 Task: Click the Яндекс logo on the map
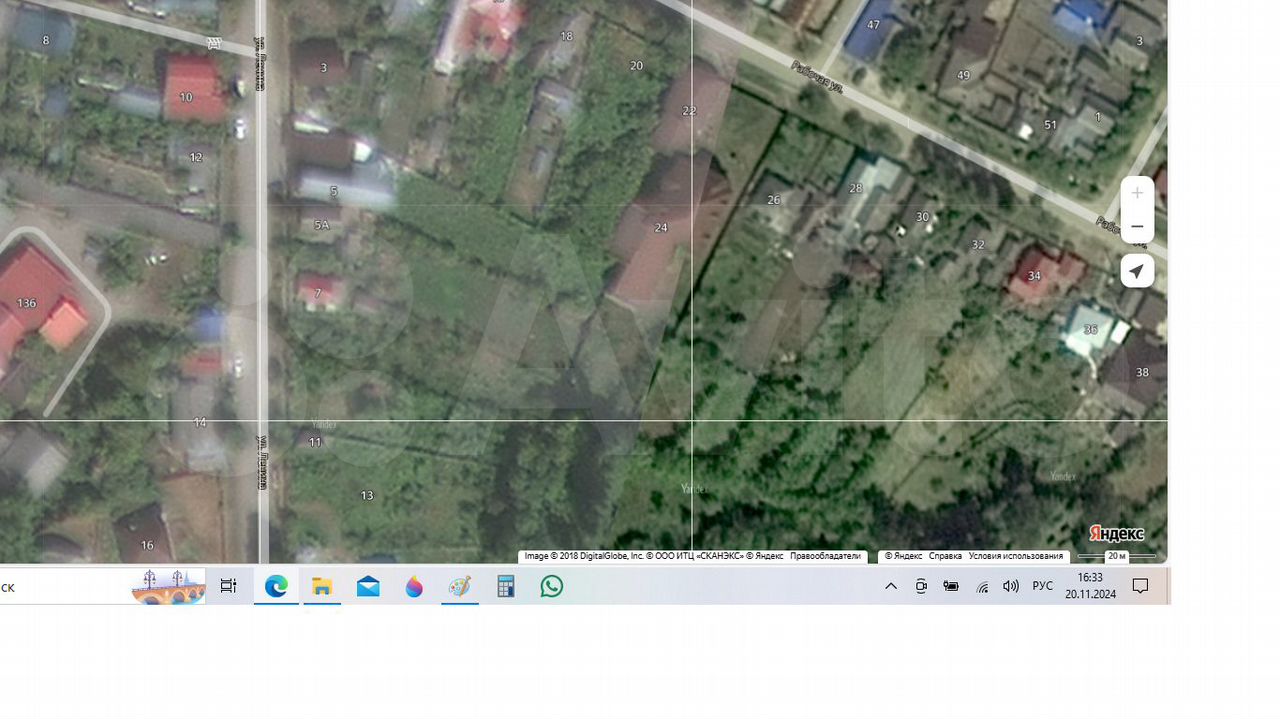point(1116,534)
